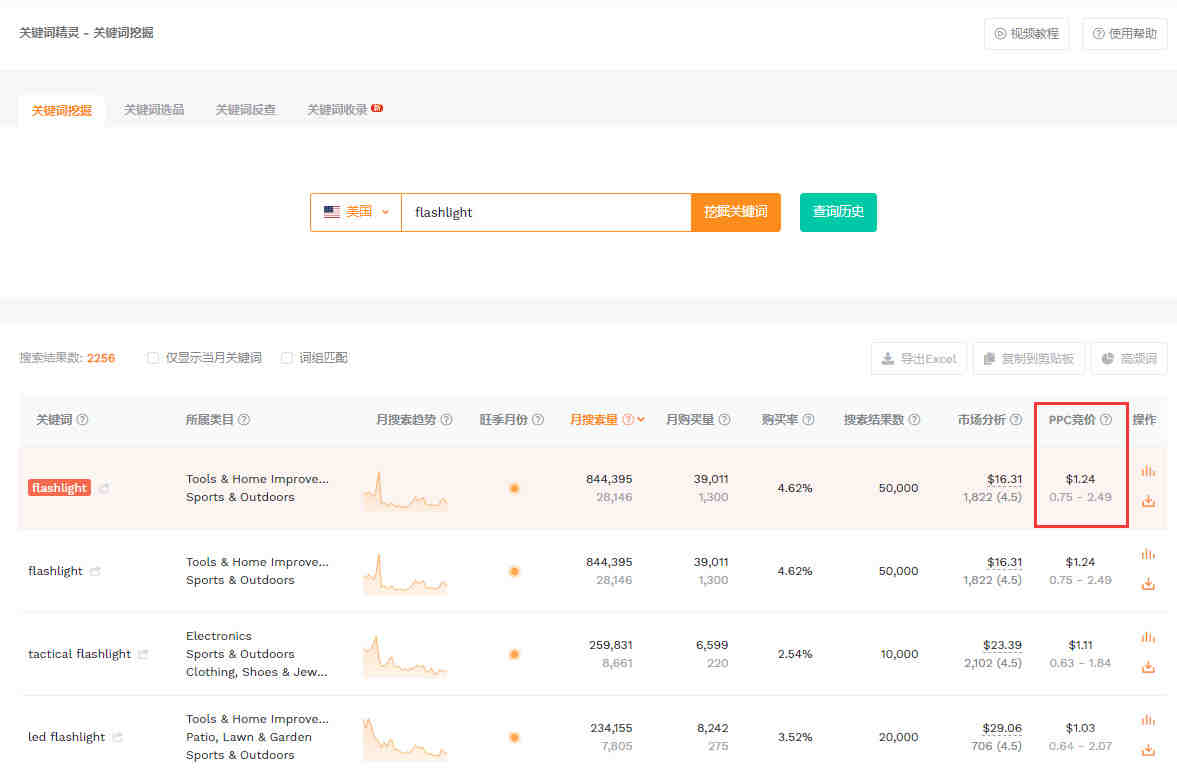Show help icon beside PPC竞价 header
The image size is (1177, 777).
point(1106,420)
